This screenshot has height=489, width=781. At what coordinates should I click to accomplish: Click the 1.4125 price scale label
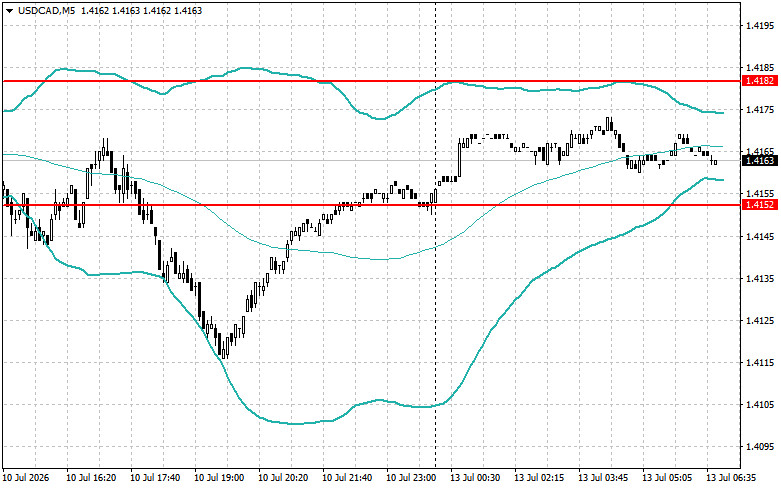760,320
